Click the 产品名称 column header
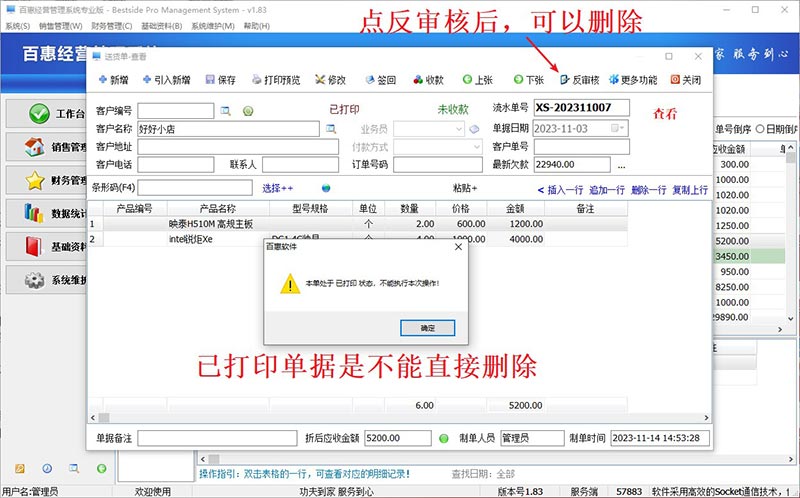Image resolution: width=800 pixels, height=498 pixels. pyautogui.click(x=218, y=209)
